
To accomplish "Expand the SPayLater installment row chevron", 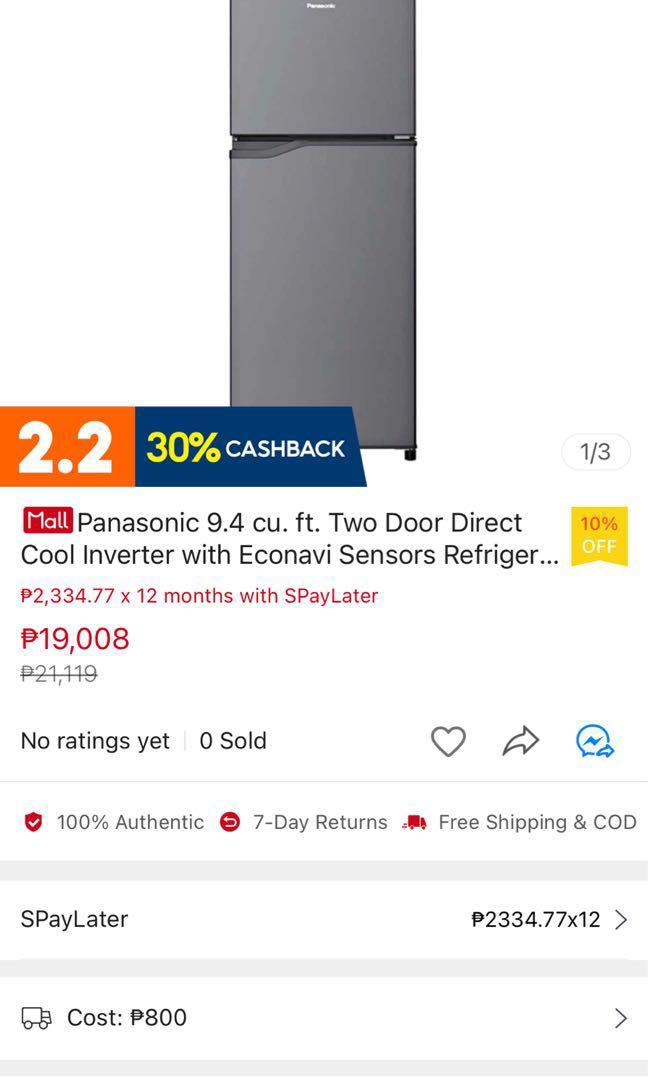I will tap(620, 920).
